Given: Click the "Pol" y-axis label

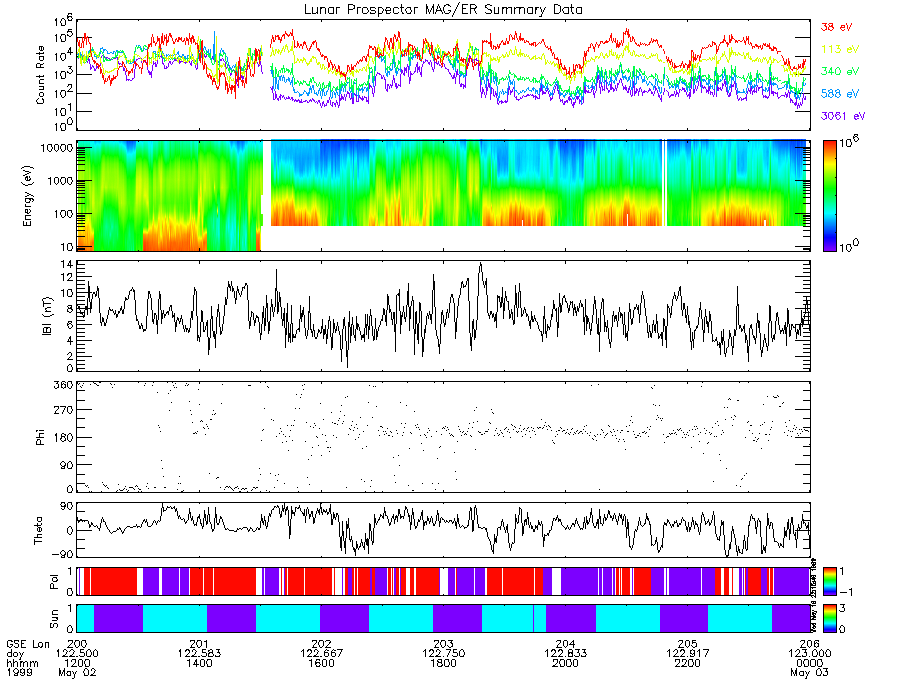Looking at the screenshot, I should pyautogui.click(x=54, y=582).
